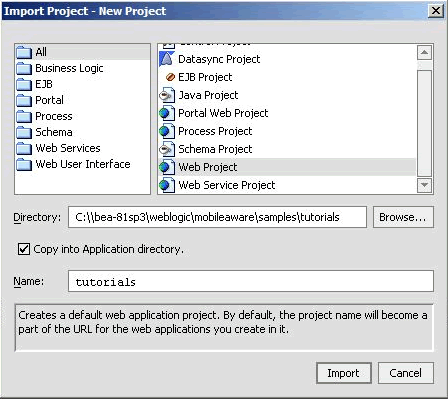Click into the Directory path field
The height and width of the screenshot is (399, 448).
pos(217,217)
